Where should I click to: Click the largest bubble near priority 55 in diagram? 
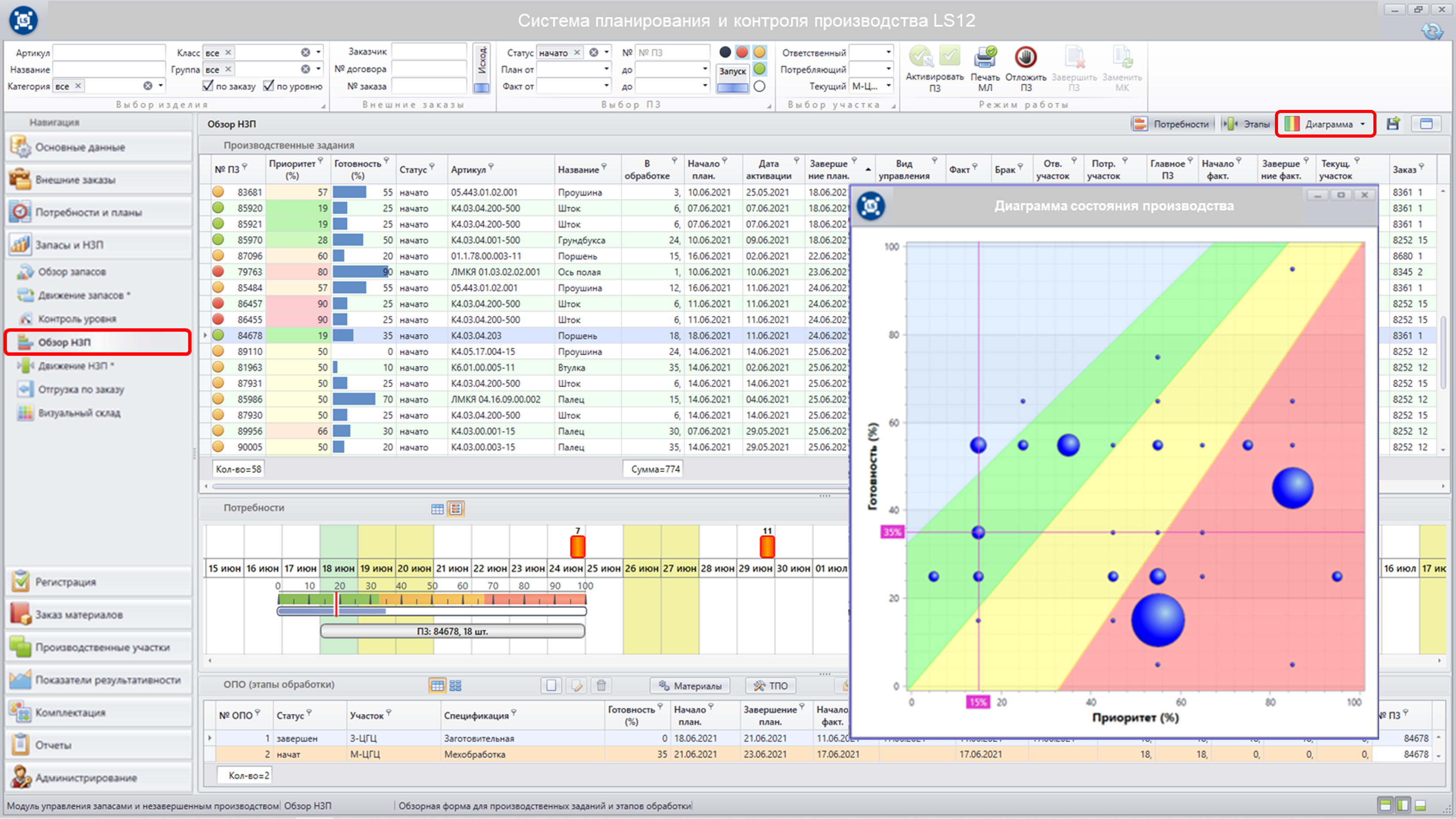coord(1158,620)
